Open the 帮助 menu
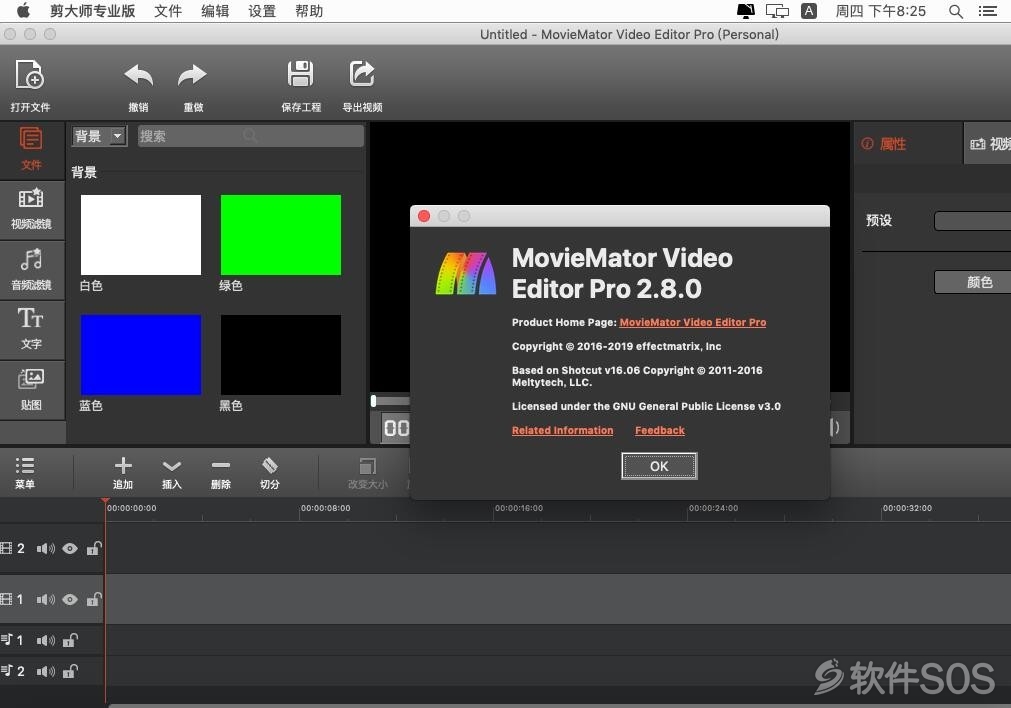This screenshot has width=1011, height=708. 309,11
